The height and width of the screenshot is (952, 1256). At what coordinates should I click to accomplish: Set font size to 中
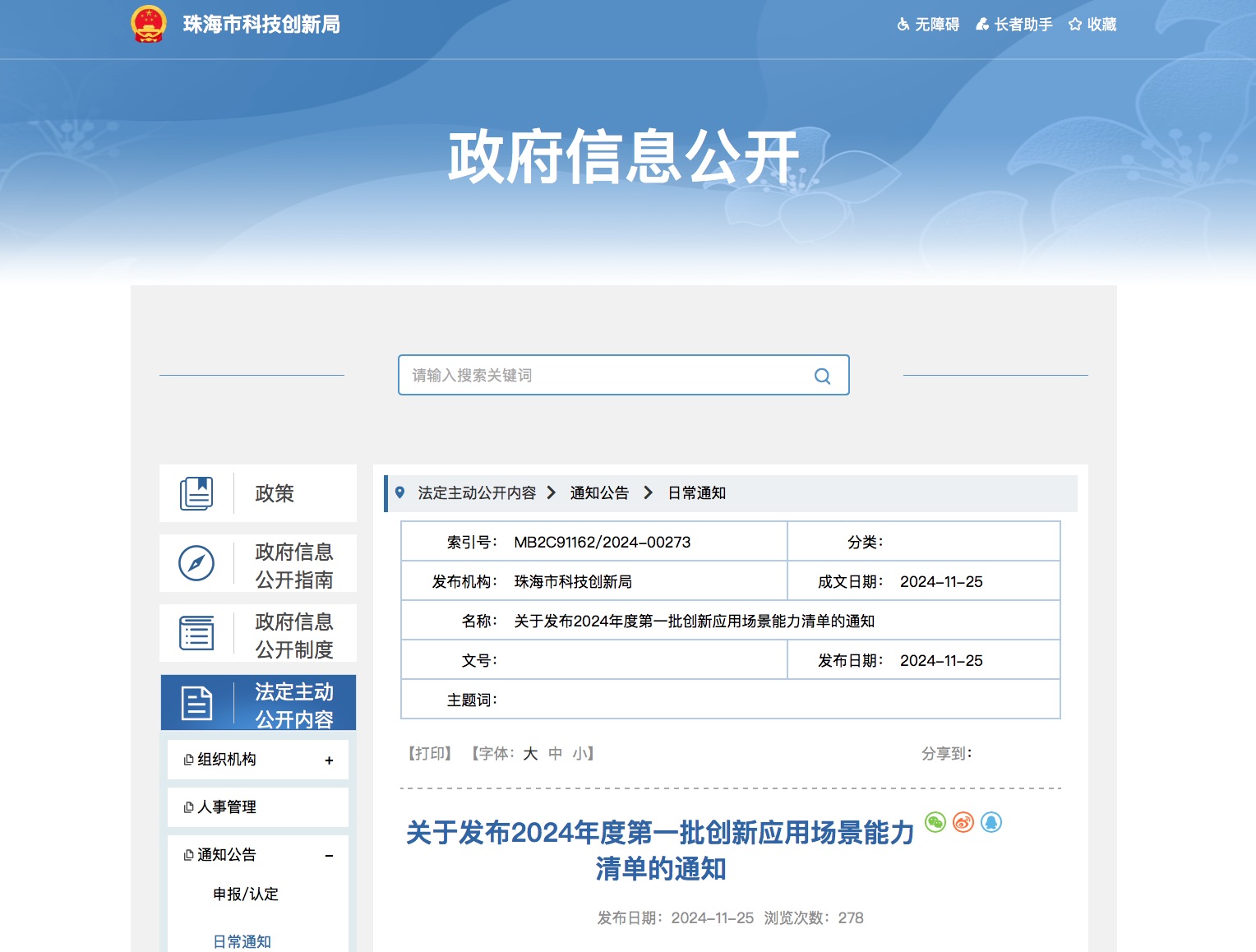556,754
